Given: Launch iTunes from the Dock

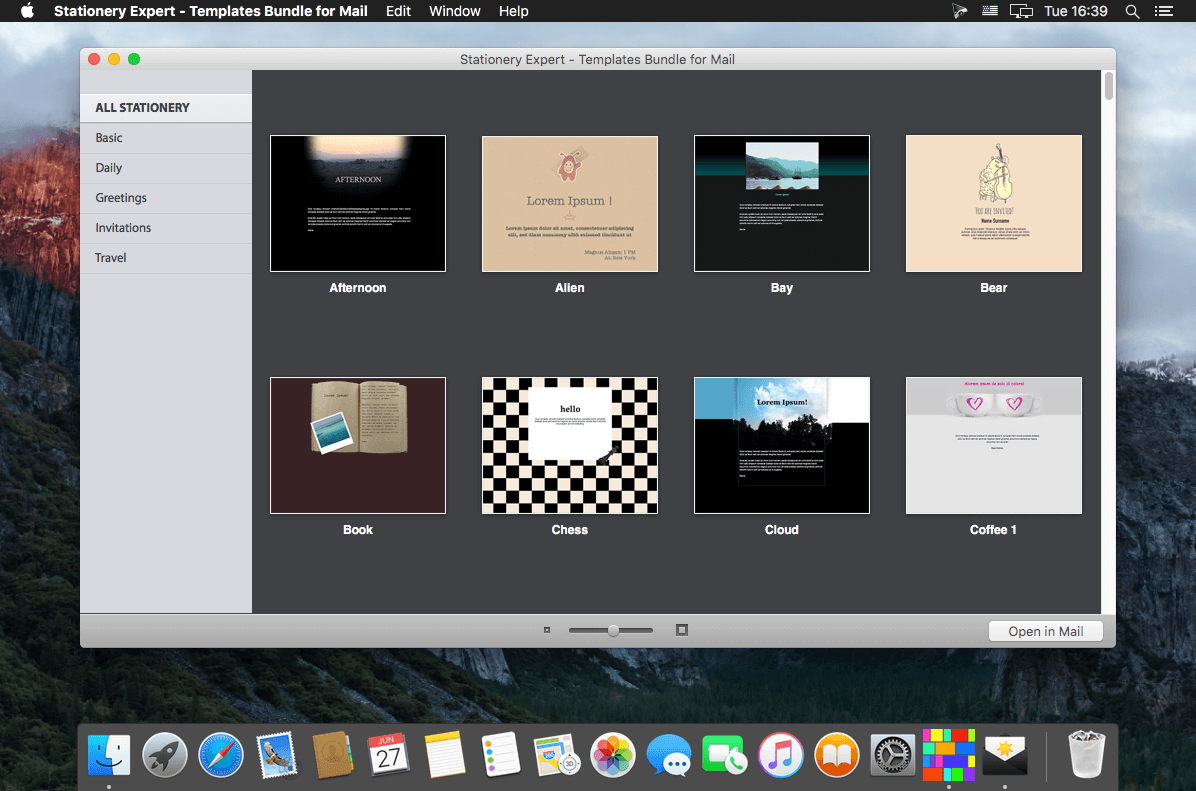Looking at the screenshot, I should pos(780,755).
